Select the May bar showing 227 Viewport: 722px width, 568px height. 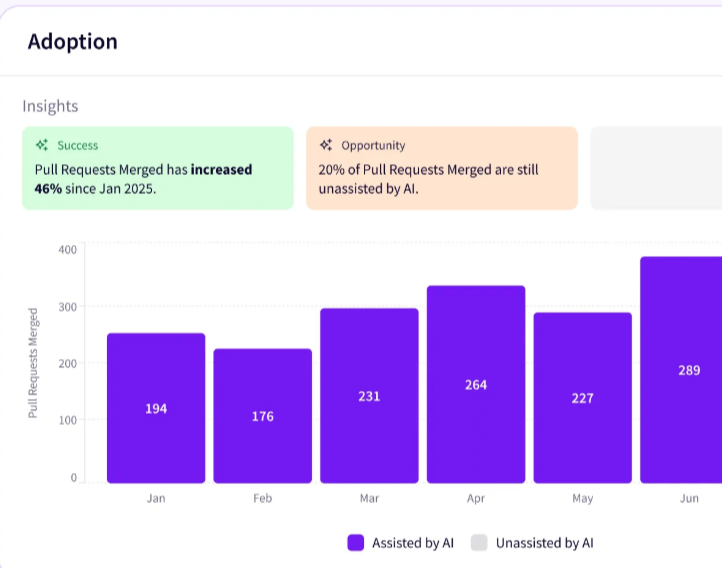(582, 398)
